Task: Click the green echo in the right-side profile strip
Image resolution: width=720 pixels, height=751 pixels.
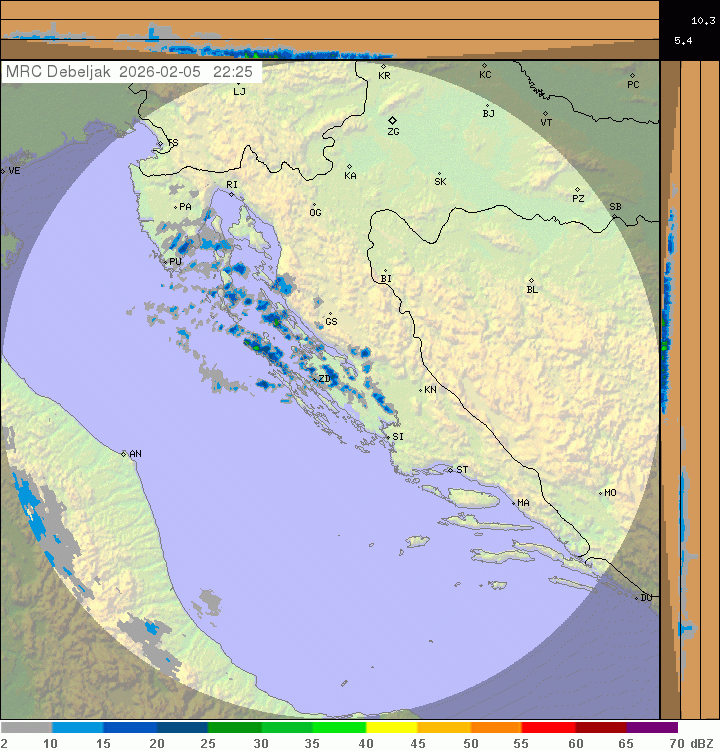Action: click(x=663, y=345)
